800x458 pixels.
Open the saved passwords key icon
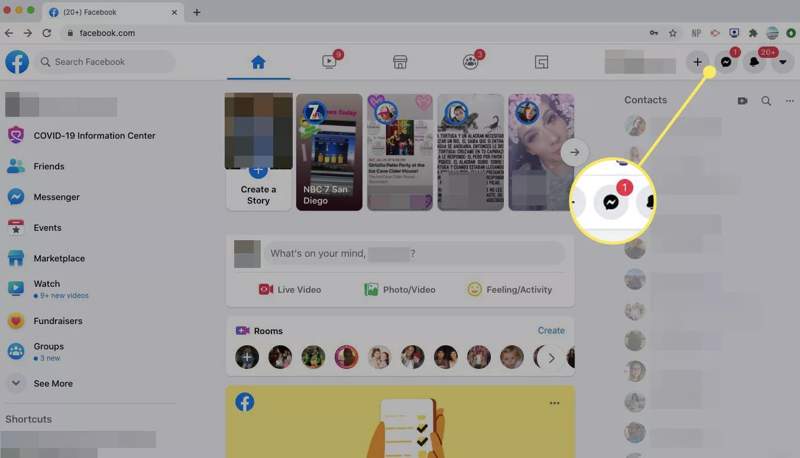pos(654,33)
